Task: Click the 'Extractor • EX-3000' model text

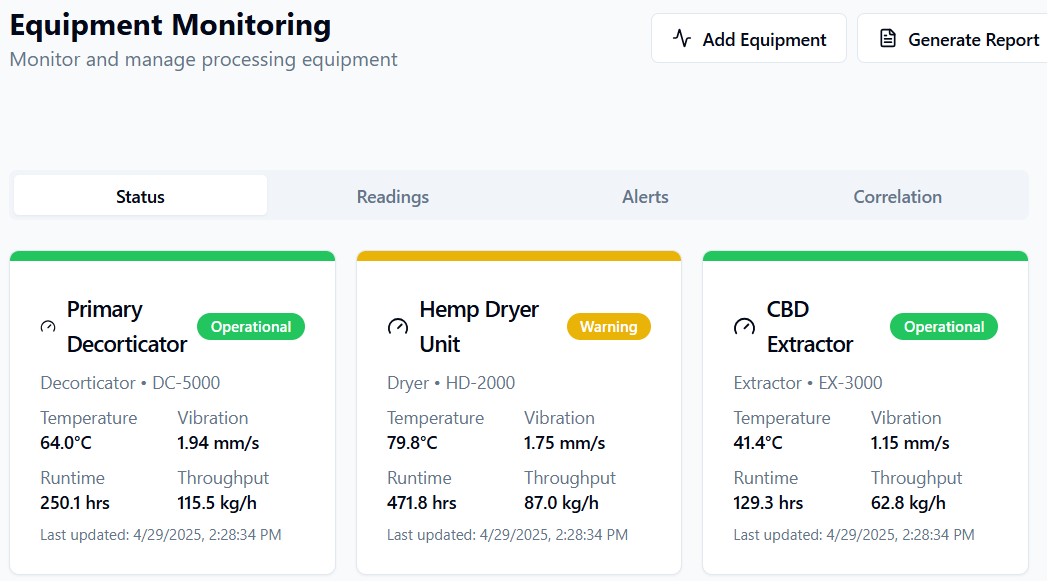Action: click(808, 383)
